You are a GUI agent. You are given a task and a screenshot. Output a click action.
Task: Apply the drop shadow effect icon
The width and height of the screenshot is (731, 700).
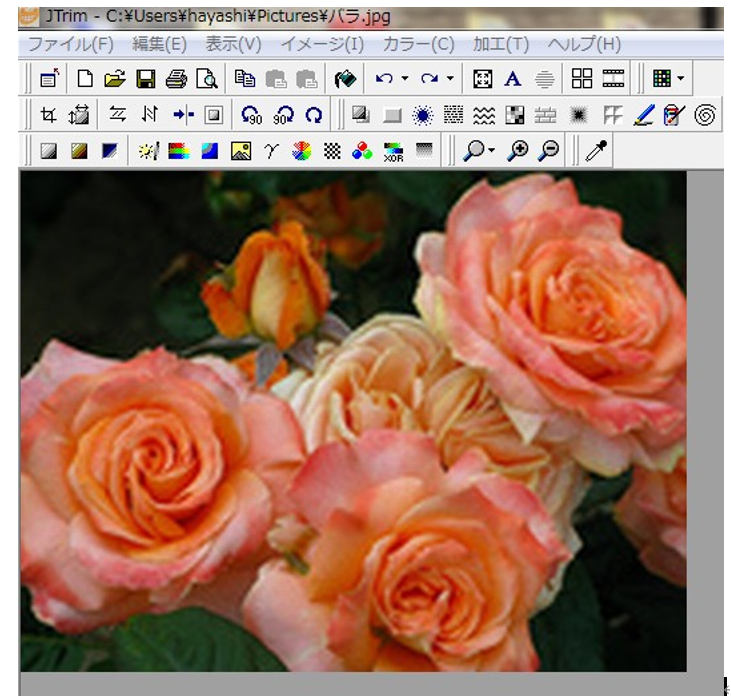click(x=361, y=115)
